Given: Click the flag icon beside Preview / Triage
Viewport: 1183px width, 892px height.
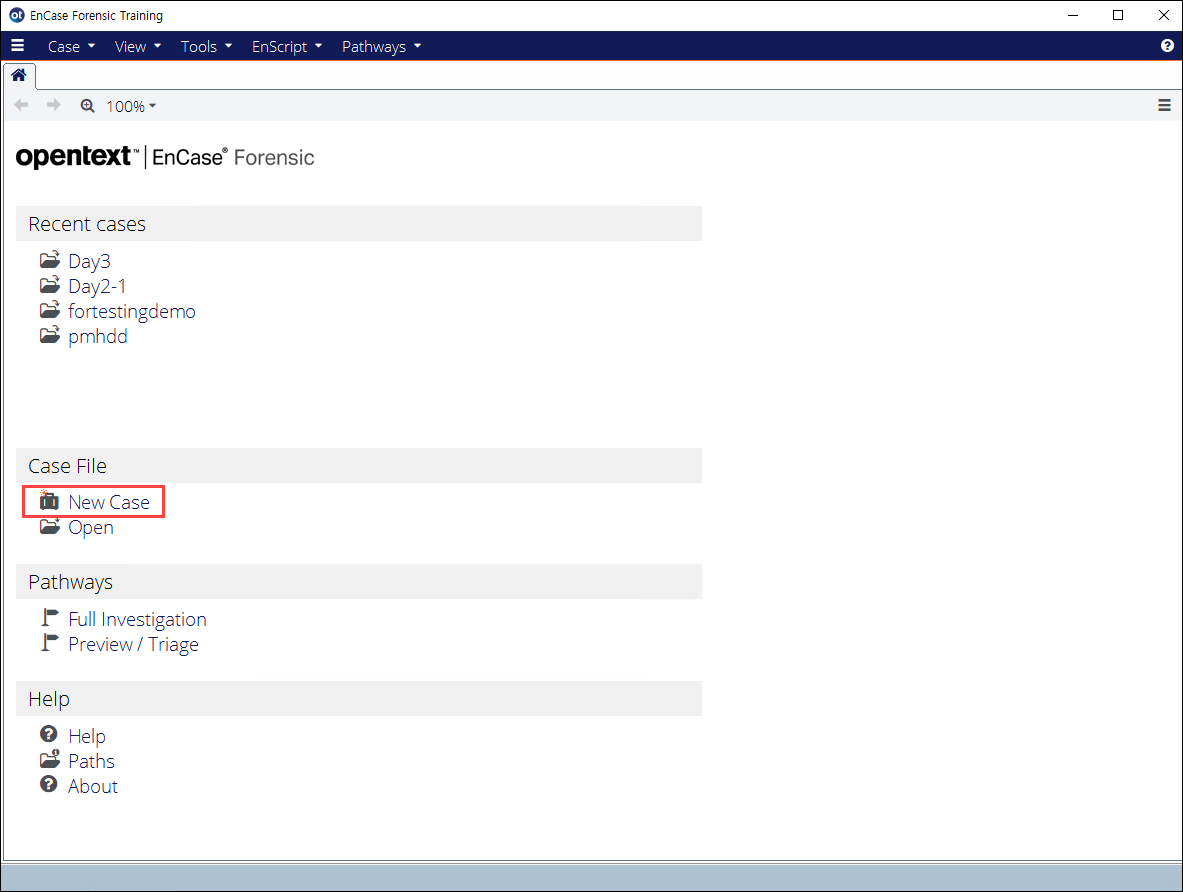Looking at the screenshot, I should coord(50,643).
